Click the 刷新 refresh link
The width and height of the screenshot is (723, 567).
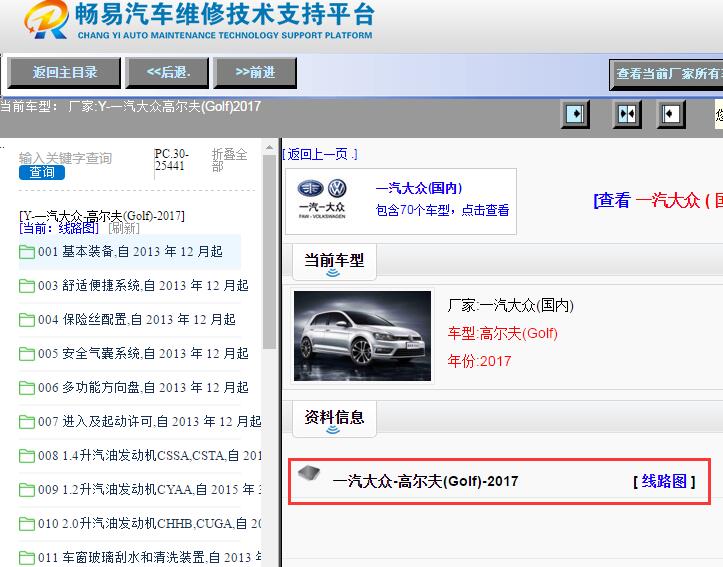(x=124, y=228)
